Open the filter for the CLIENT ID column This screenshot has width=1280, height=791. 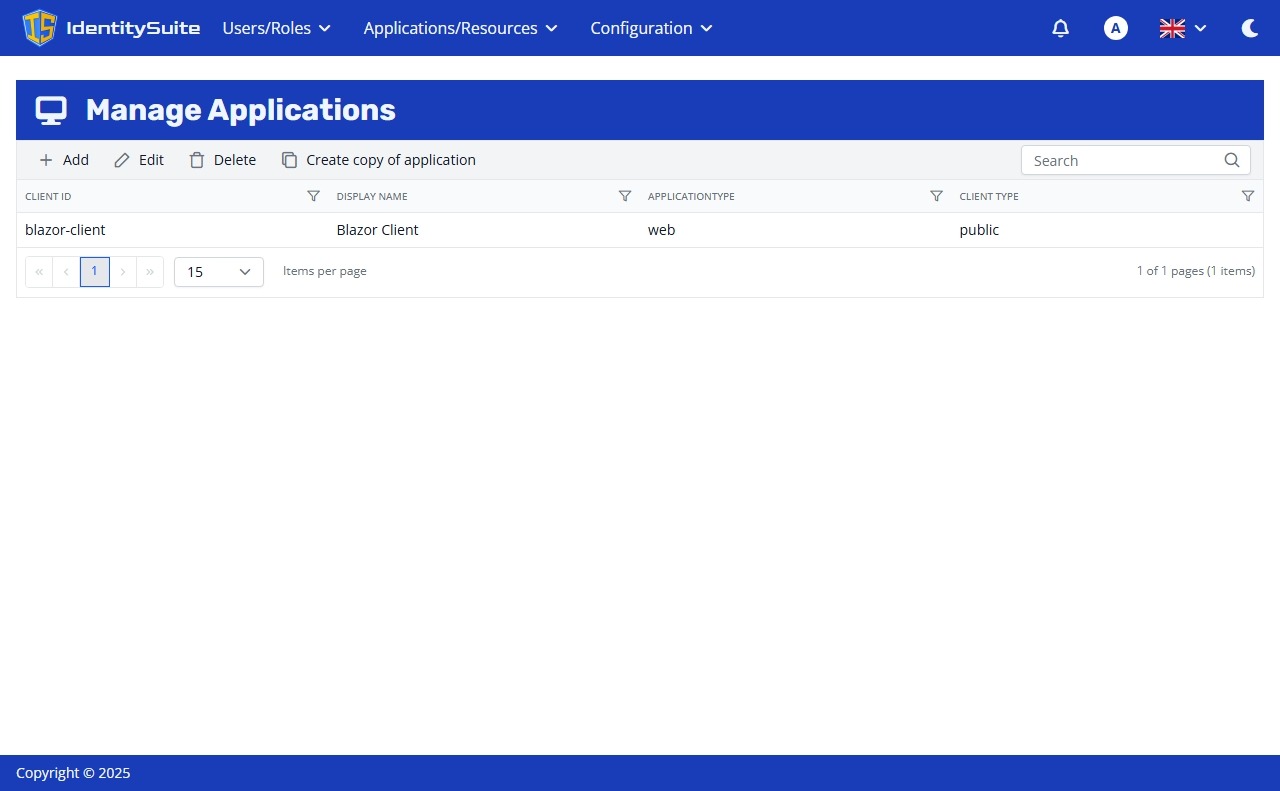pos(313,196)
